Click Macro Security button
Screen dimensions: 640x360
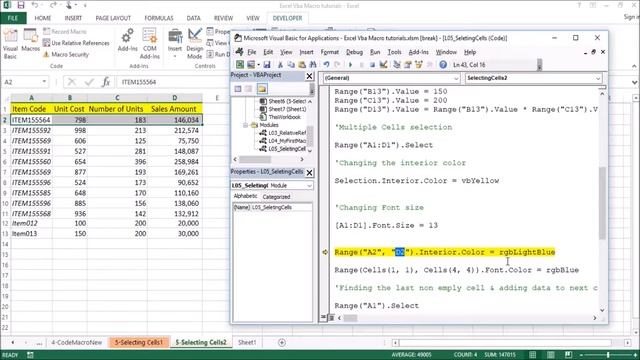pos(66,54)
